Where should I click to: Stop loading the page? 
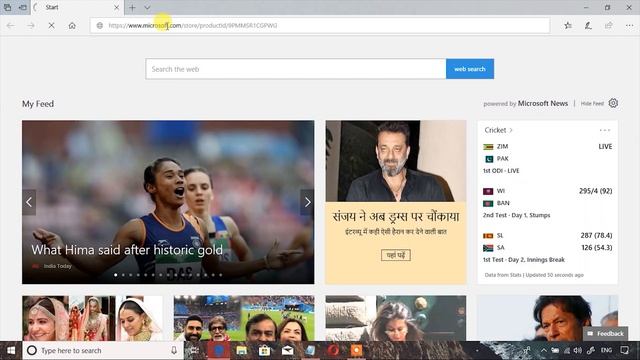[51, 25]
